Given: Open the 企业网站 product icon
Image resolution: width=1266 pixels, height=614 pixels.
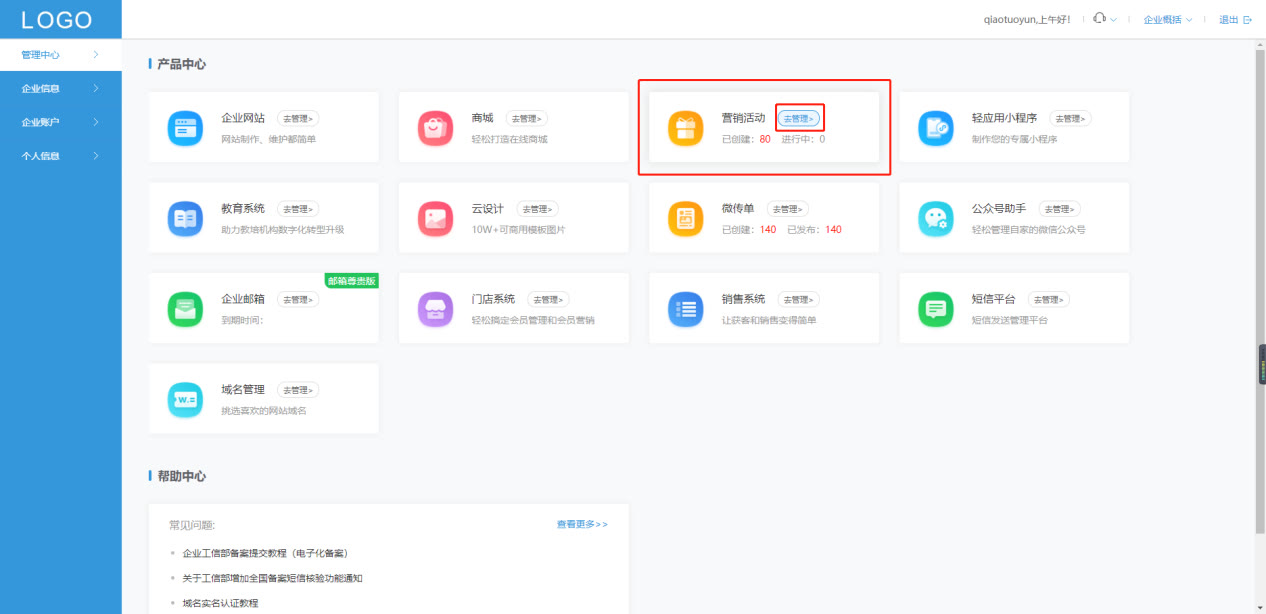Looking at the screenshot, I should tap(185, 128).
